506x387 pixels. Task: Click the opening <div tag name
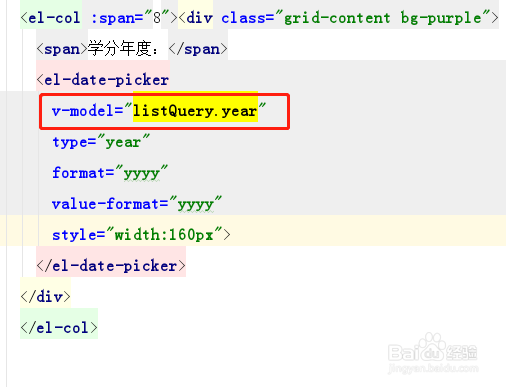[x=196, y=18]
